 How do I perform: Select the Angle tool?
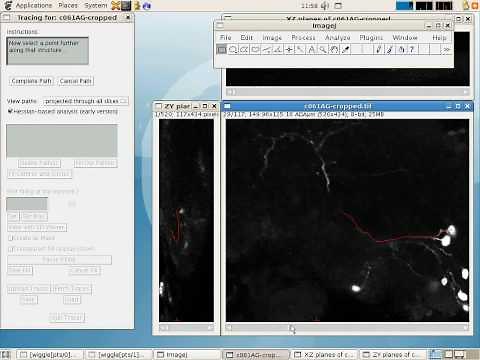tap(278, 50)
